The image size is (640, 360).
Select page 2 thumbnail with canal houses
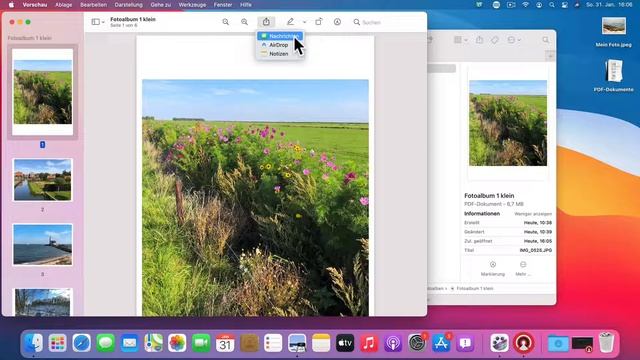(x=42, y=180)
